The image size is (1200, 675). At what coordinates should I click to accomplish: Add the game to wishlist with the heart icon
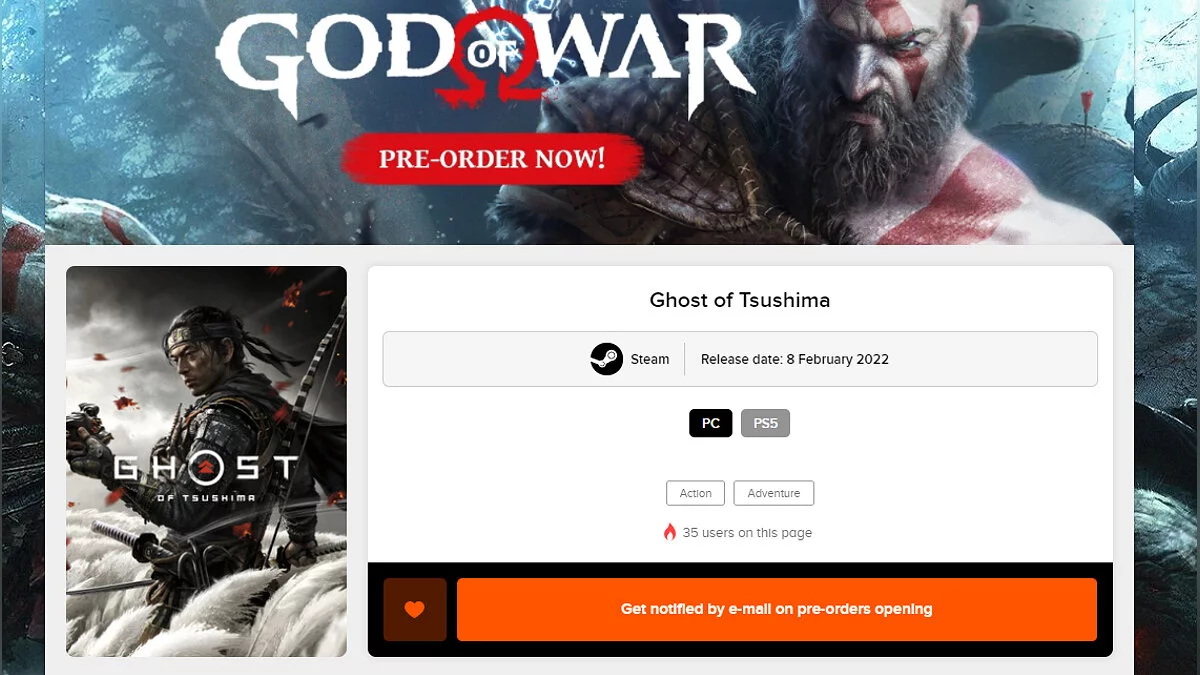pos(415,610)
